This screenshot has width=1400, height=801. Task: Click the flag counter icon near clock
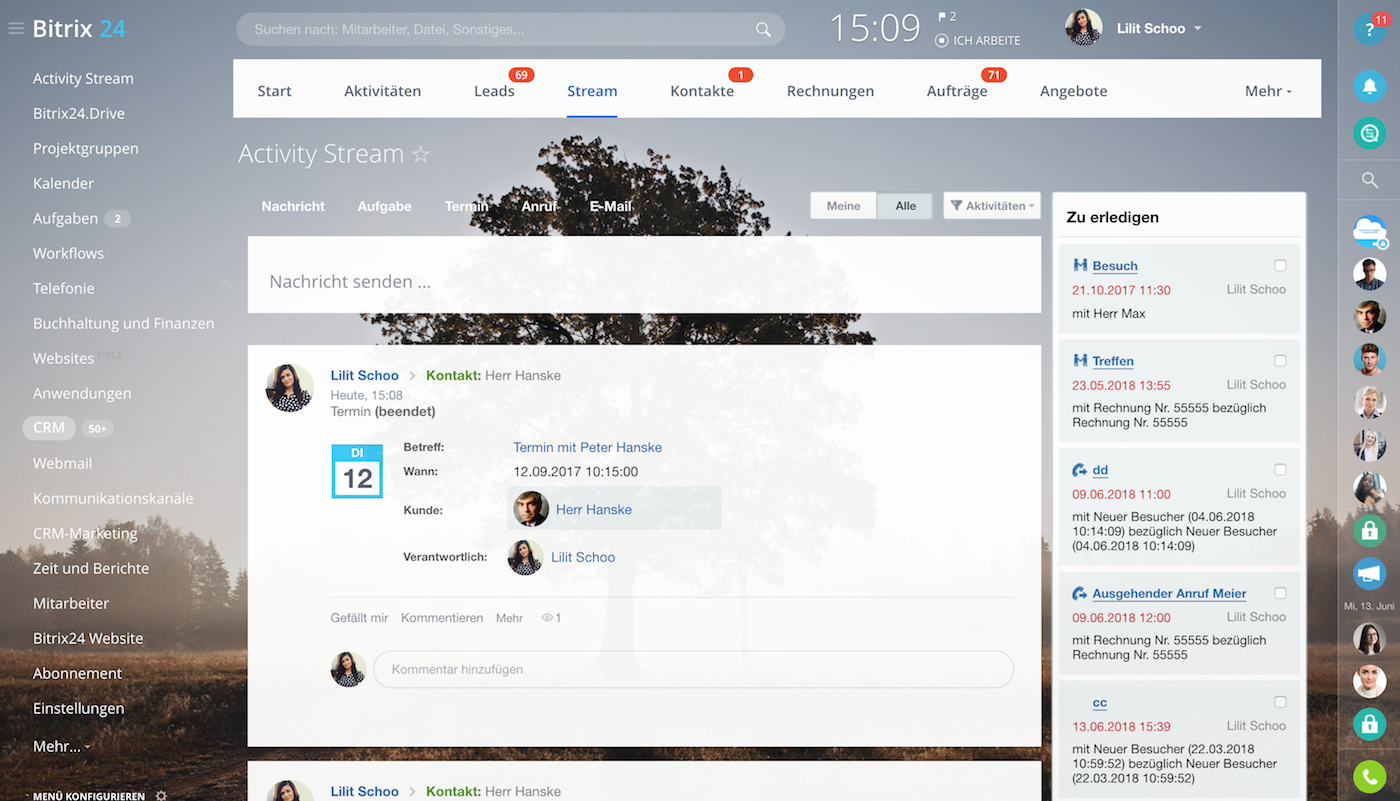(x=942, y=17)
